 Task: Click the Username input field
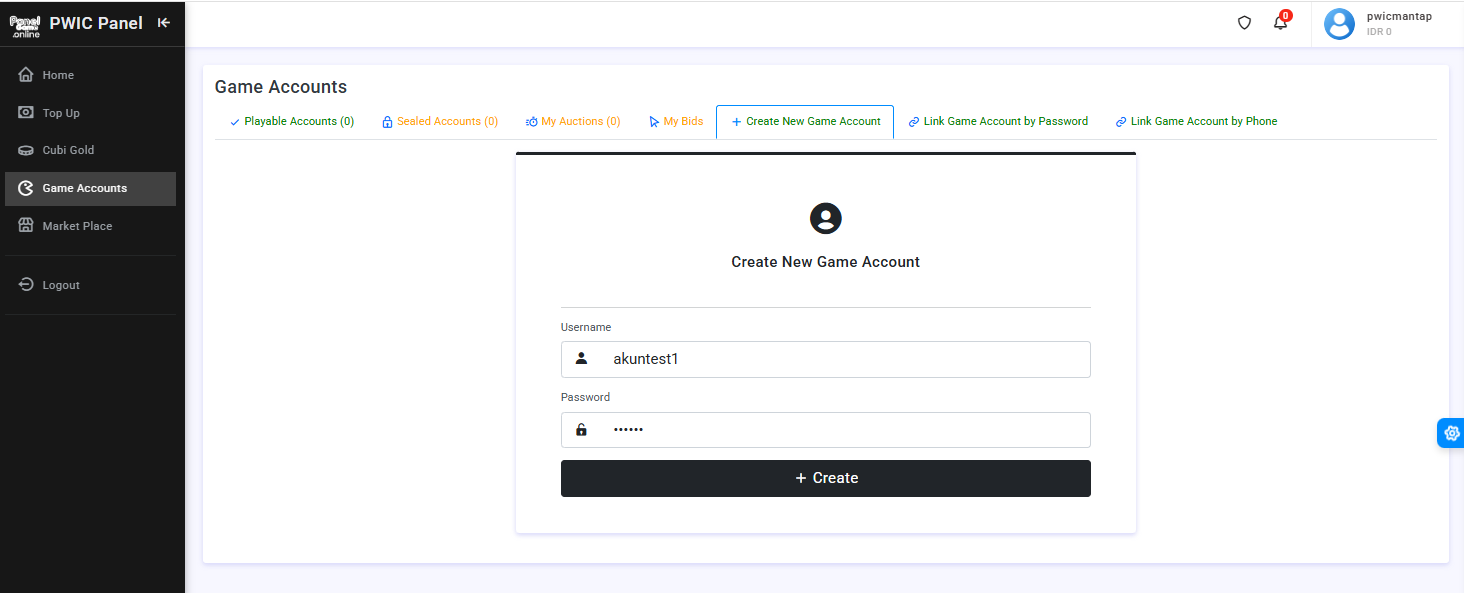pos(825,359)
